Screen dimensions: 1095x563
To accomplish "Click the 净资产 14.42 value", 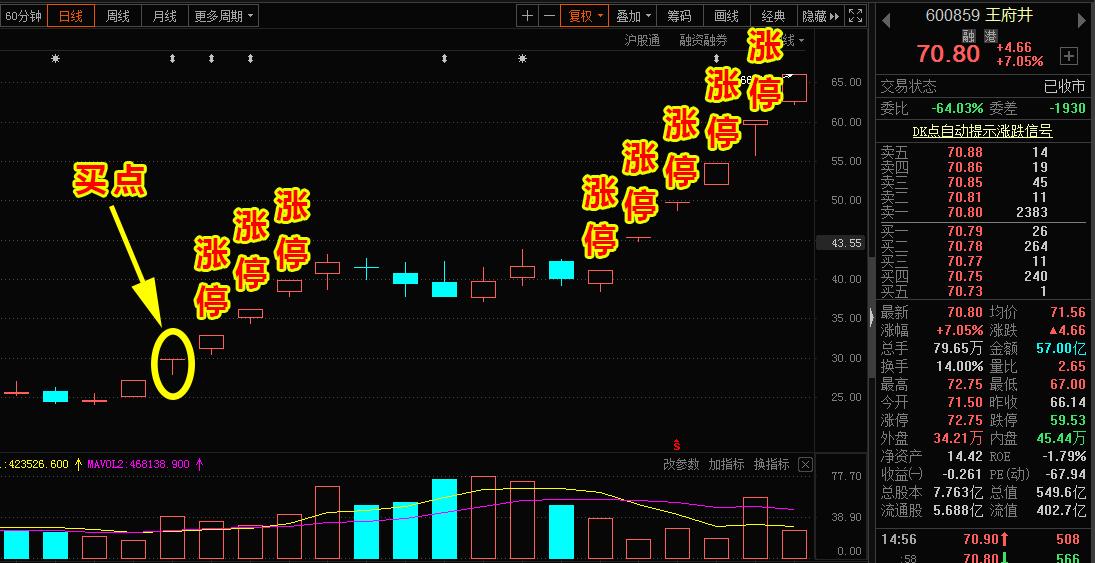I will pyautogui.click(x=964, y=457).
